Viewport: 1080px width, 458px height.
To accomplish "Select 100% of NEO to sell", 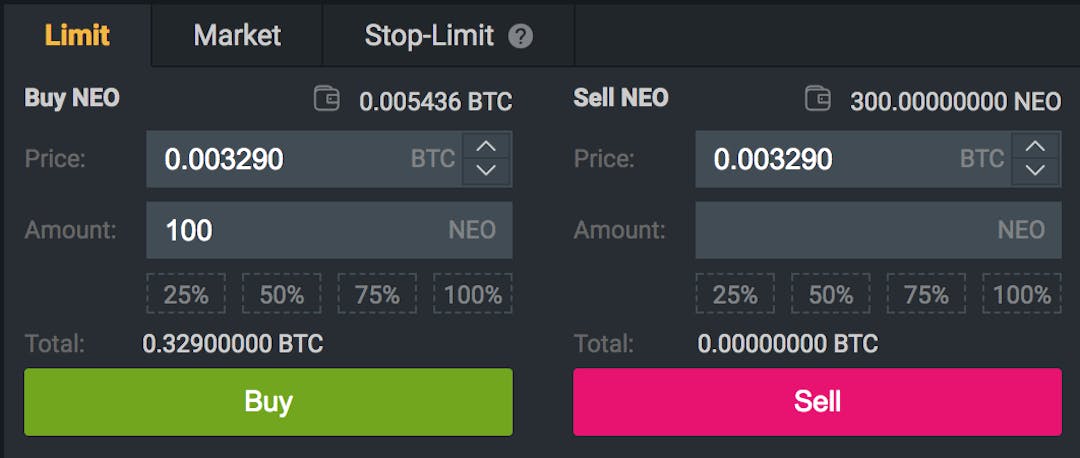I will tap(1022, 294).
